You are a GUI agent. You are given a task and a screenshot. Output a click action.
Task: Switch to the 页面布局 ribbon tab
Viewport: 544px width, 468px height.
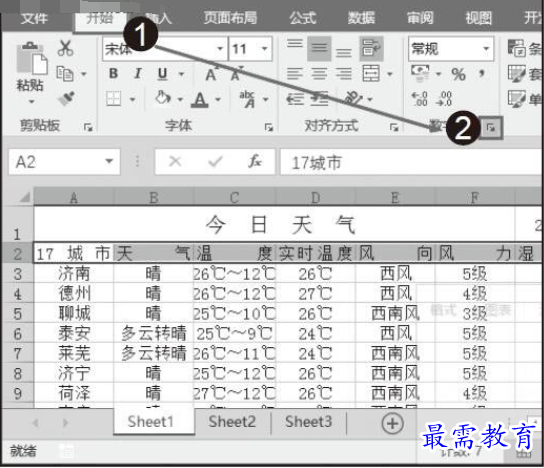230,17
